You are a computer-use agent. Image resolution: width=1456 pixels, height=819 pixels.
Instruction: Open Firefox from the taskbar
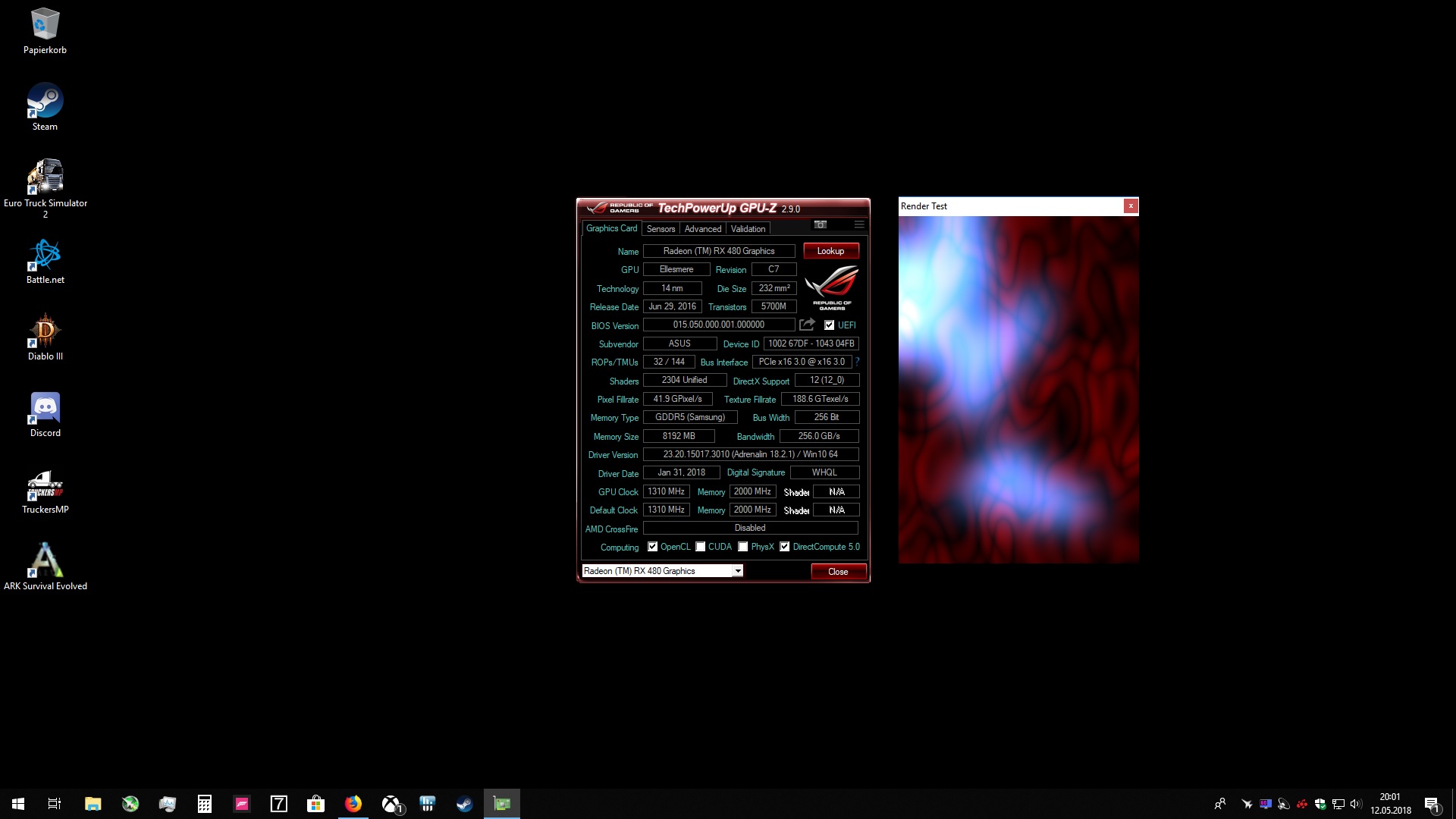pyautogui.click(x=353, y=804)
